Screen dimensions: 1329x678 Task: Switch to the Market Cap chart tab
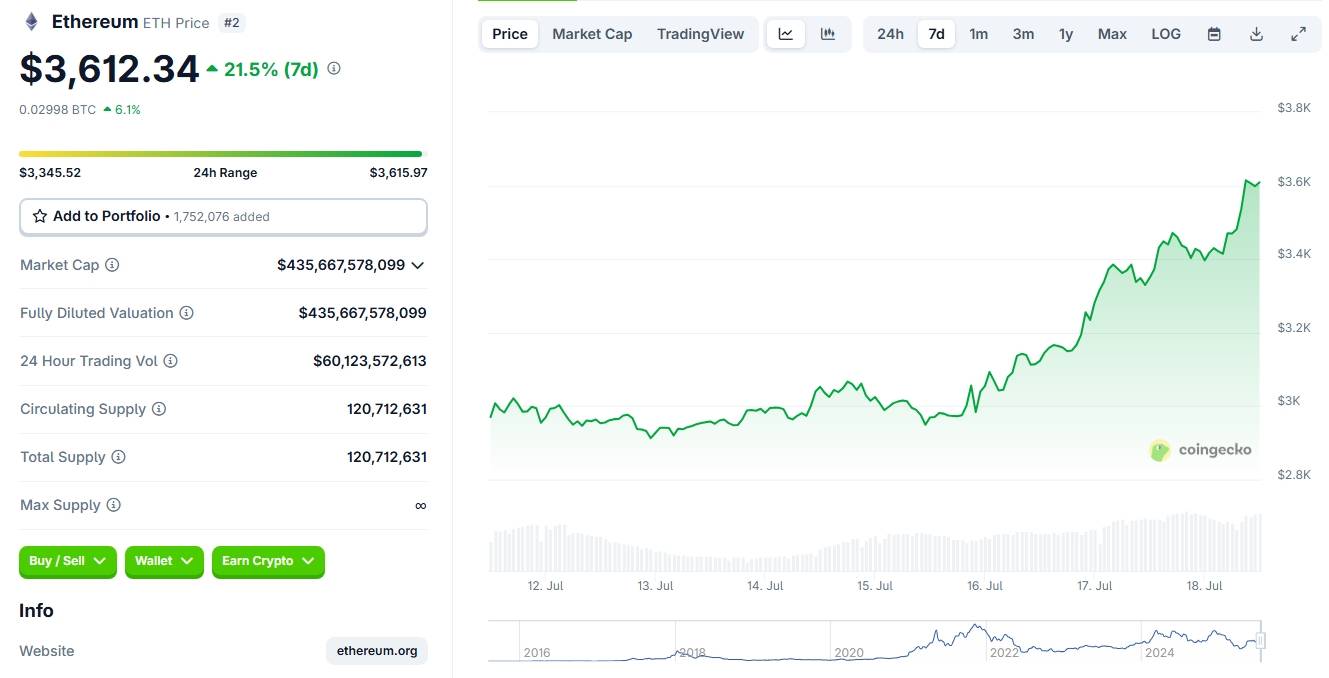[592, 34]
